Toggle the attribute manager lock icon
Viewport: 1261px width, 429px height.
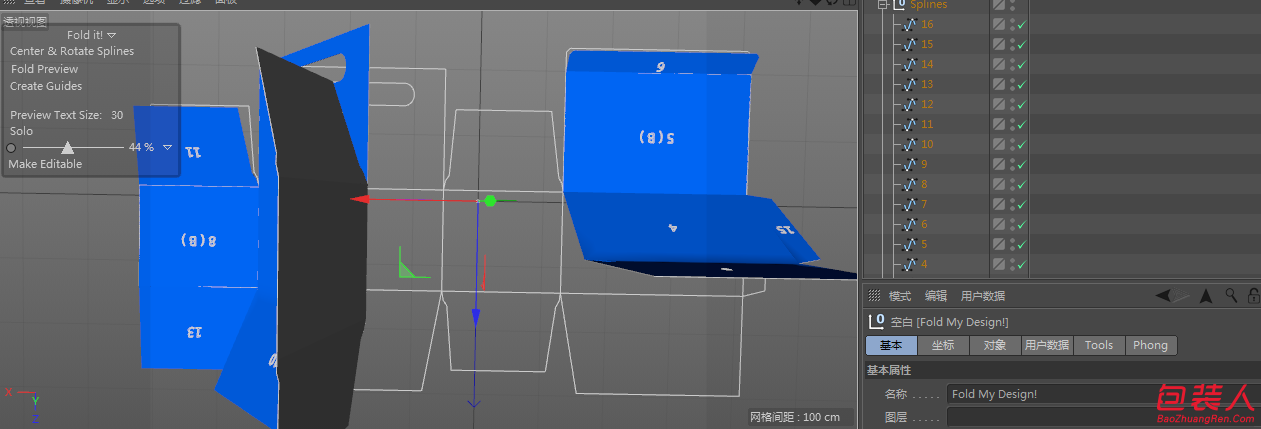pos(1254,295)
